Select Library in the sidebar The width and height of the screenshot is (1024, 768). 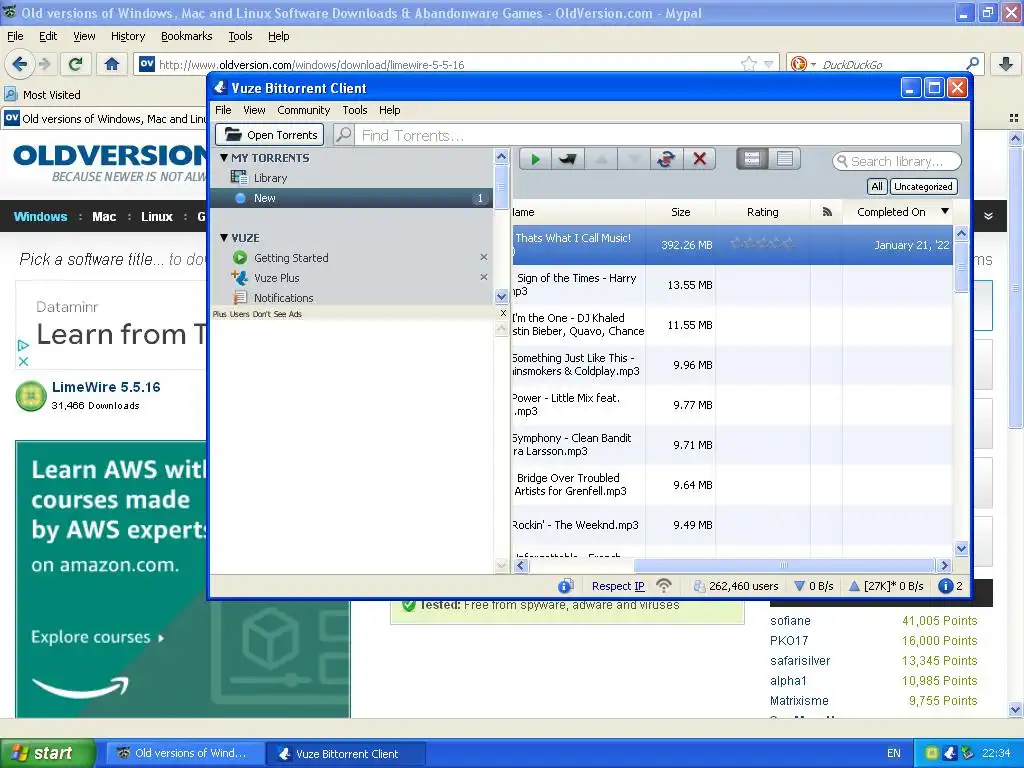pyautogui.click(x=351, y=178)
